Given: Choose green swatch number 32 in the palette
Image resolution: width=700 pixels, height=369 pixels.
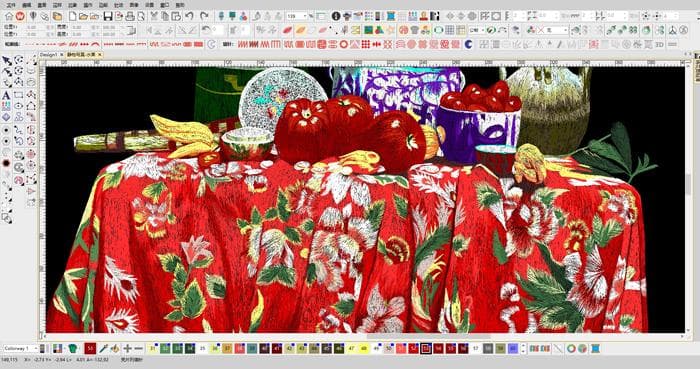Looking at the screenshot, I should click(165, 348).
